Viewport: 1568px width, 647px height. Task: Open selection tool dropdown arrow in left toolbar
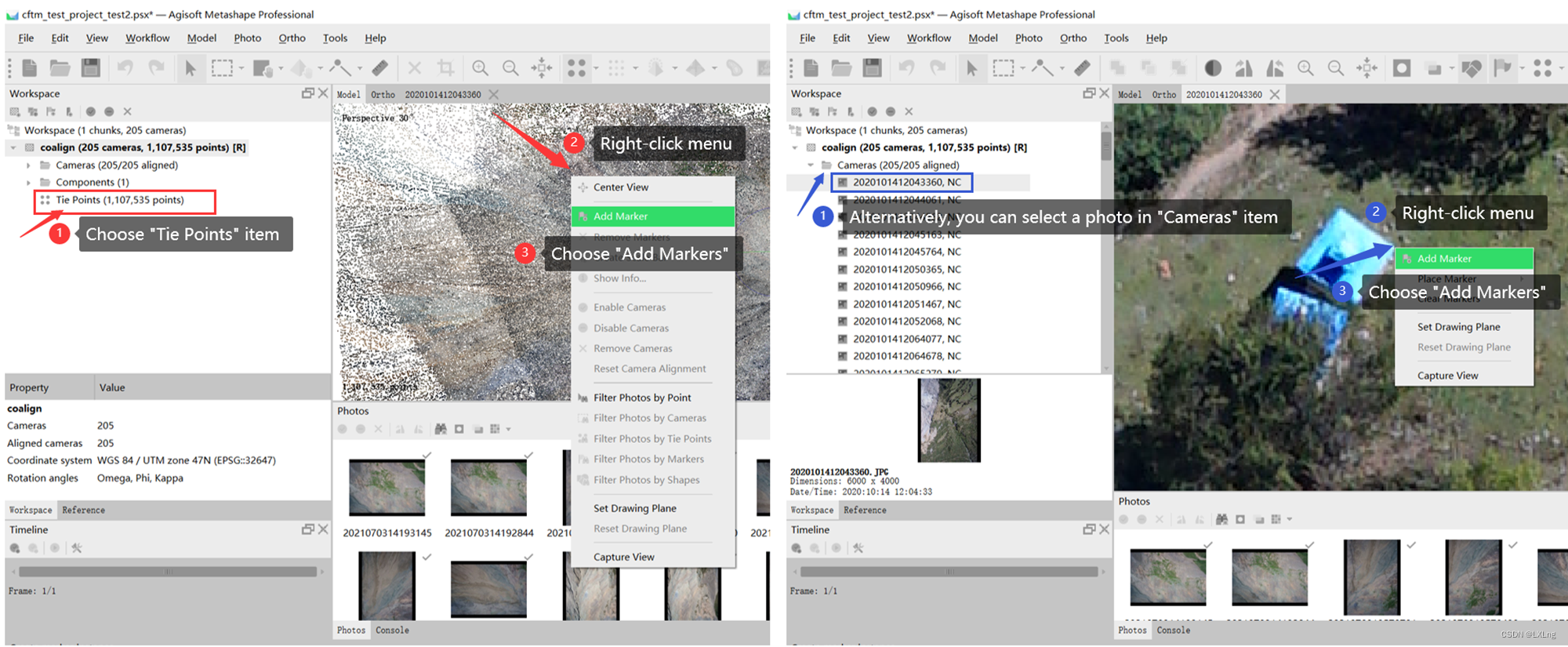(x=241, y=69)
